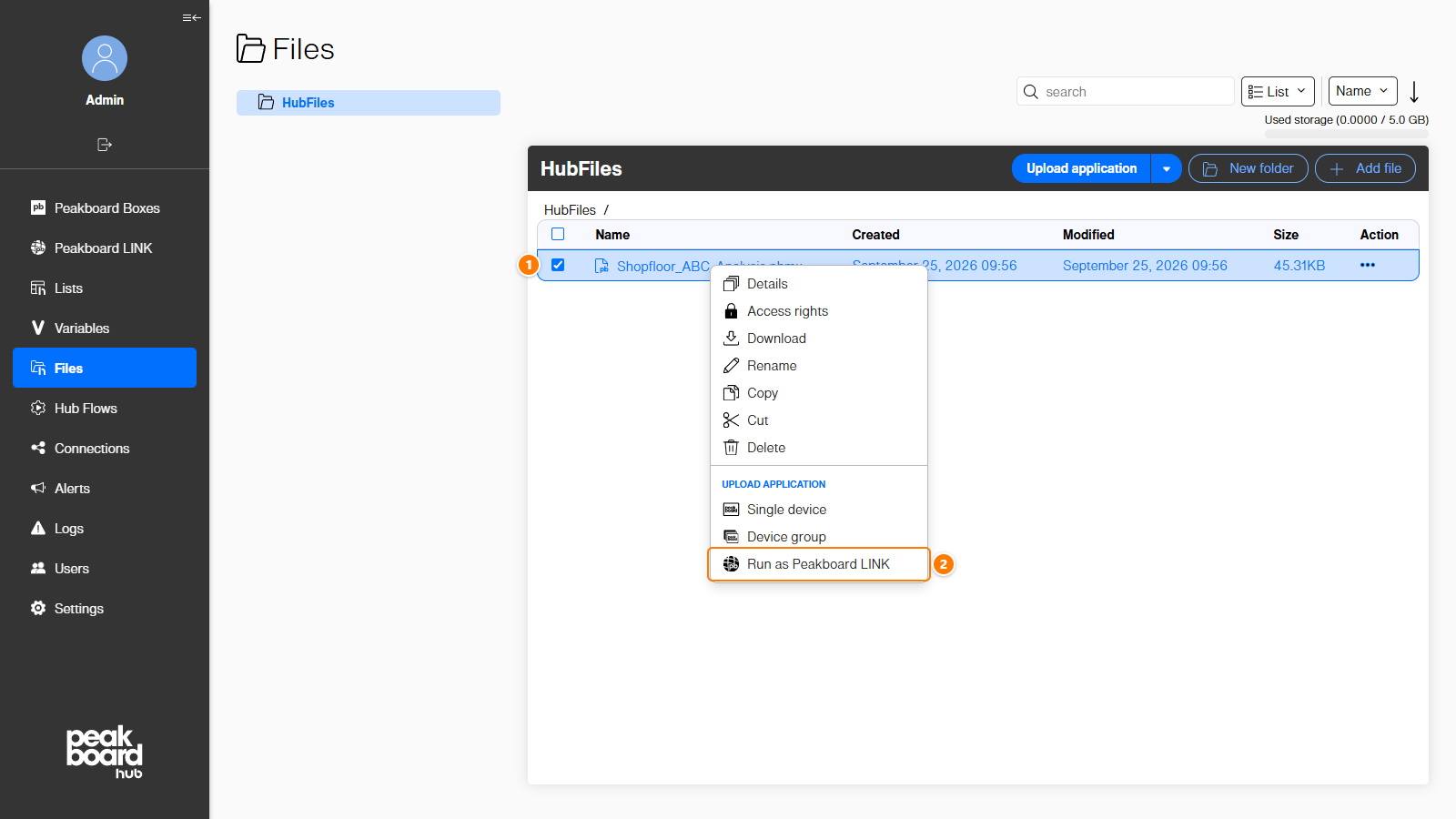Screen dimensions: 1456x819
Task: Click the Upload application button
Action: click(1081, 168)
